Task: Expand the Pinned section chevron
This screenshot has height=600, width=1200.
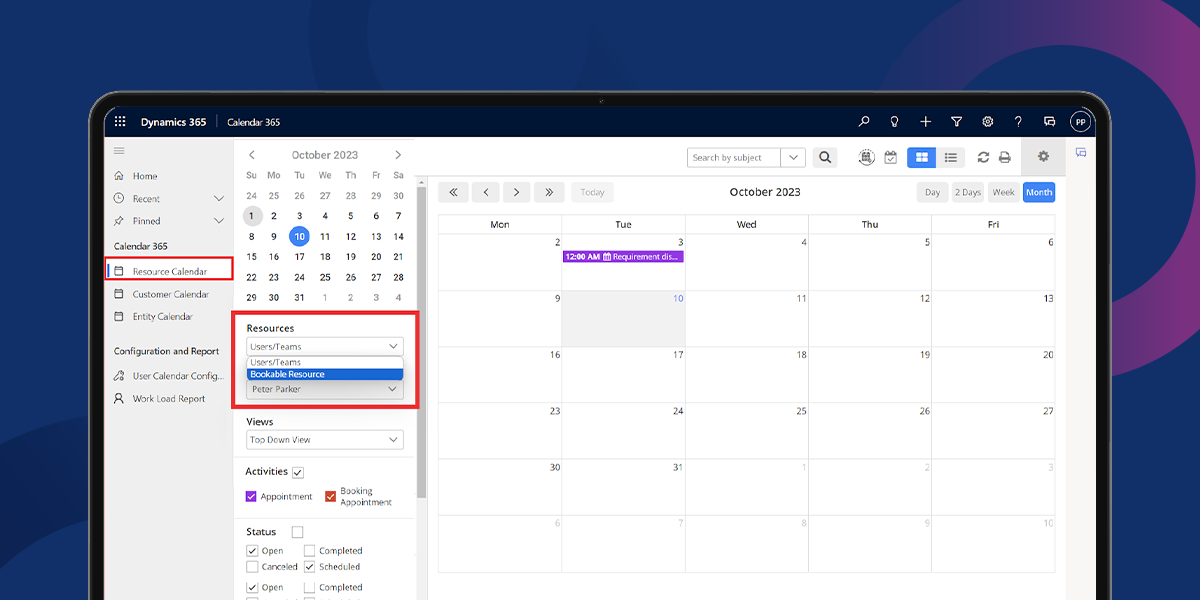Action: (x=219, y=221)
